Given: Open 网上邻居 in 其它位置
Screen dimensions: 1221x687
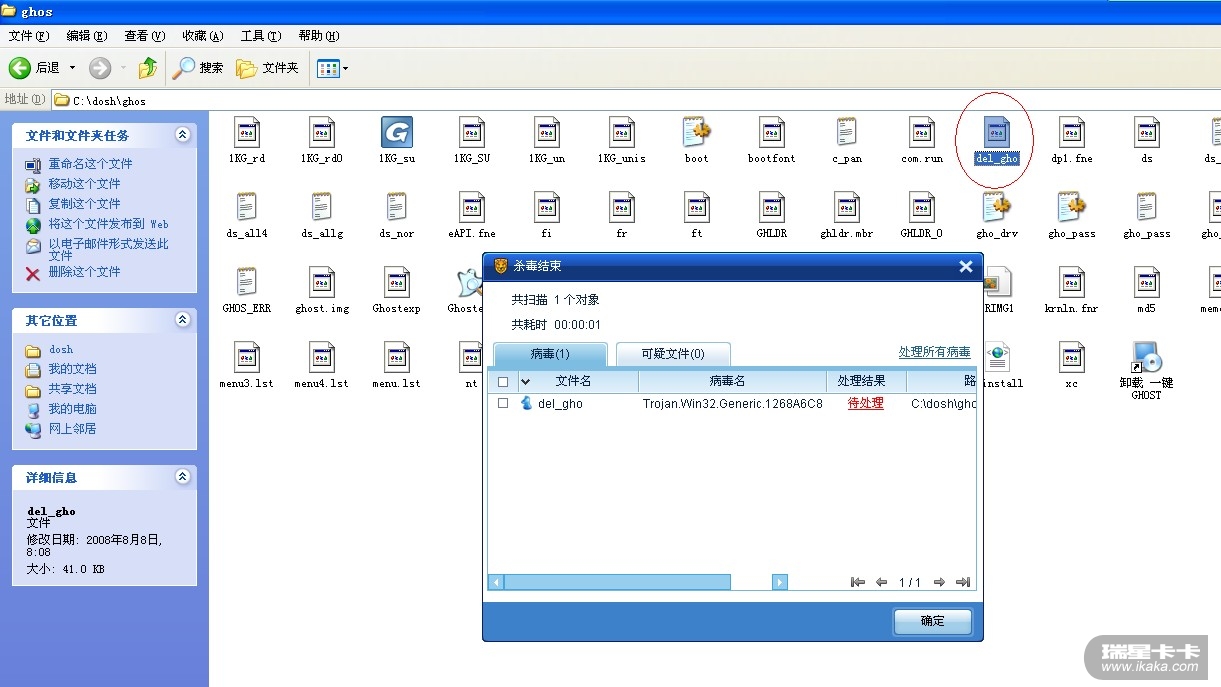Looking at the screenshot, I should tap(73, 429).
